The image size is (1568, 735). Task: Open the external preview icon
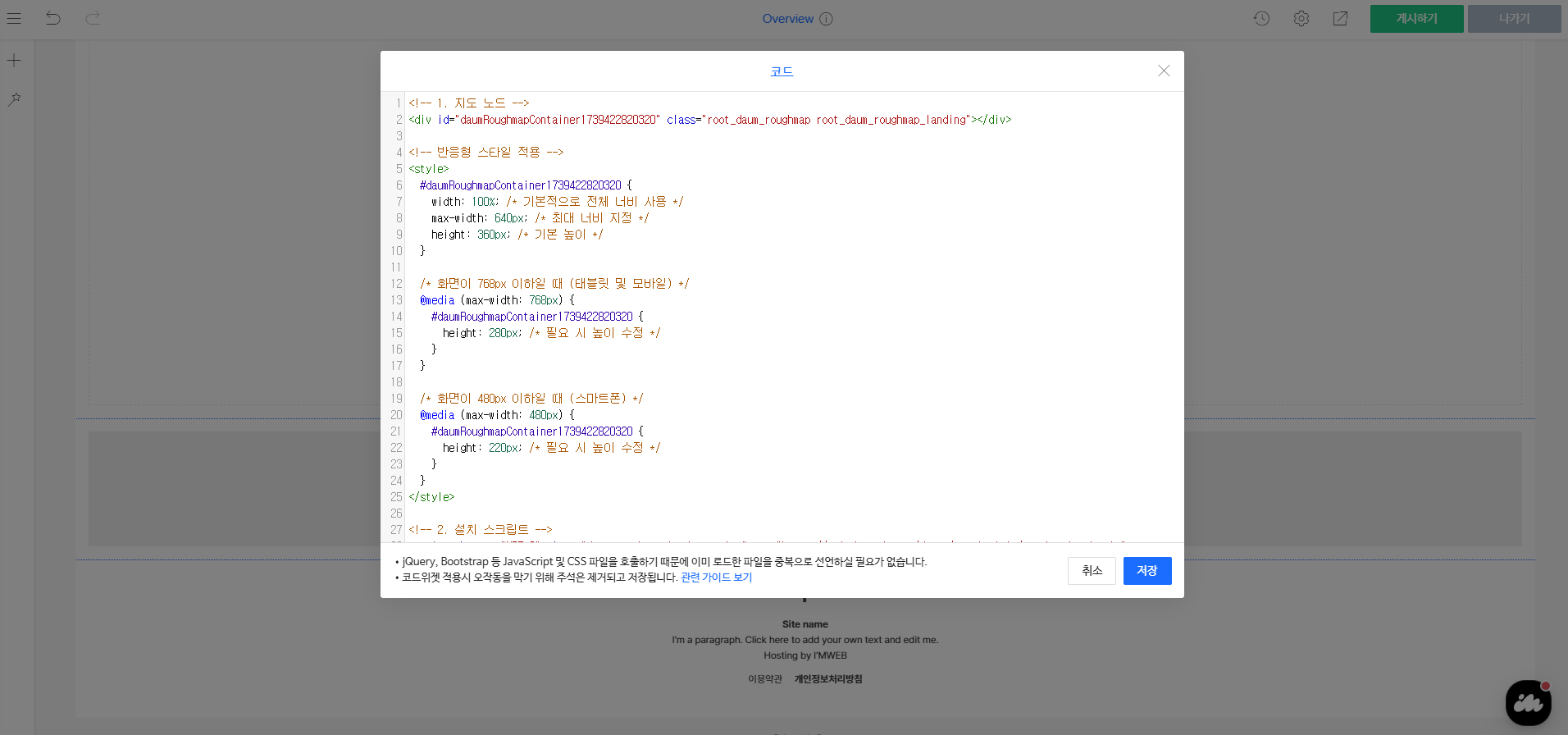(x=1340, y=18)
